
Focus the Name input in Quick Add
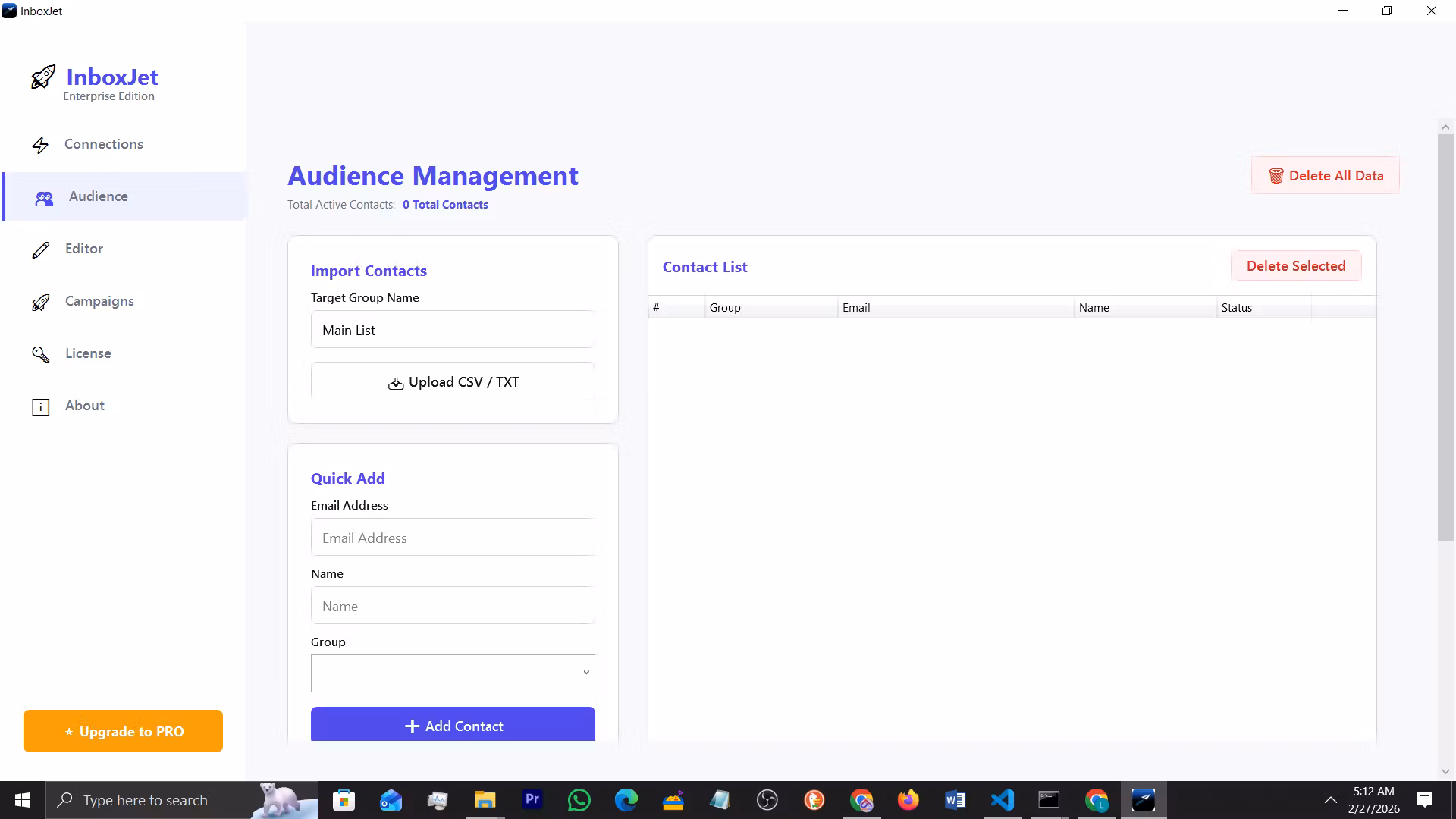pos(453,605)
